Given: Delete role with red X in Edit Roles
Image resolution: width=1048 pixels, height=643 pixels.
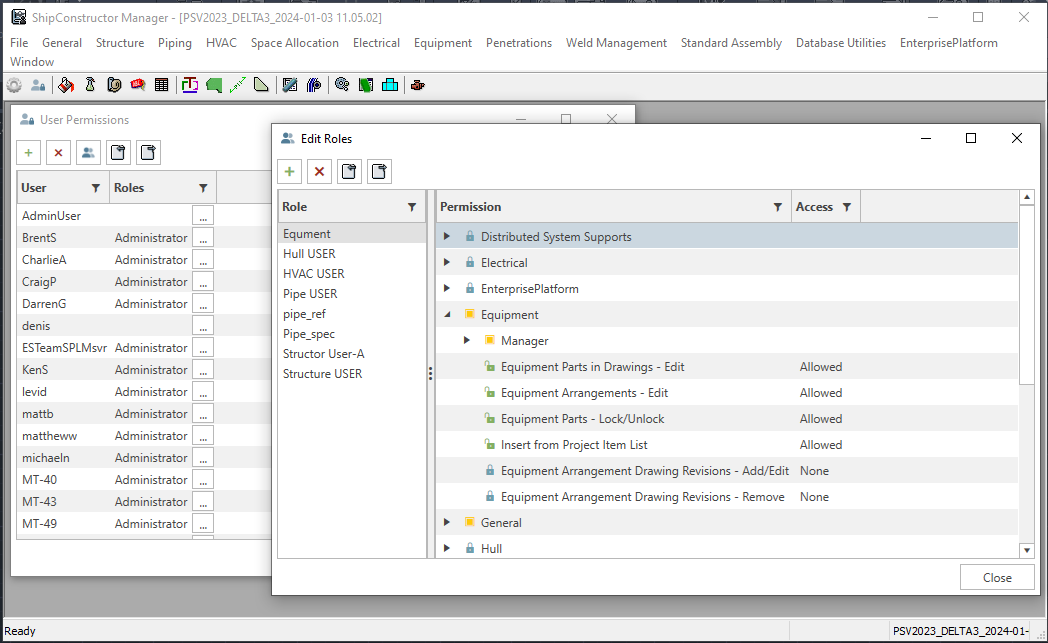Looking at the screenshot, I should click(x=319, y=172).
